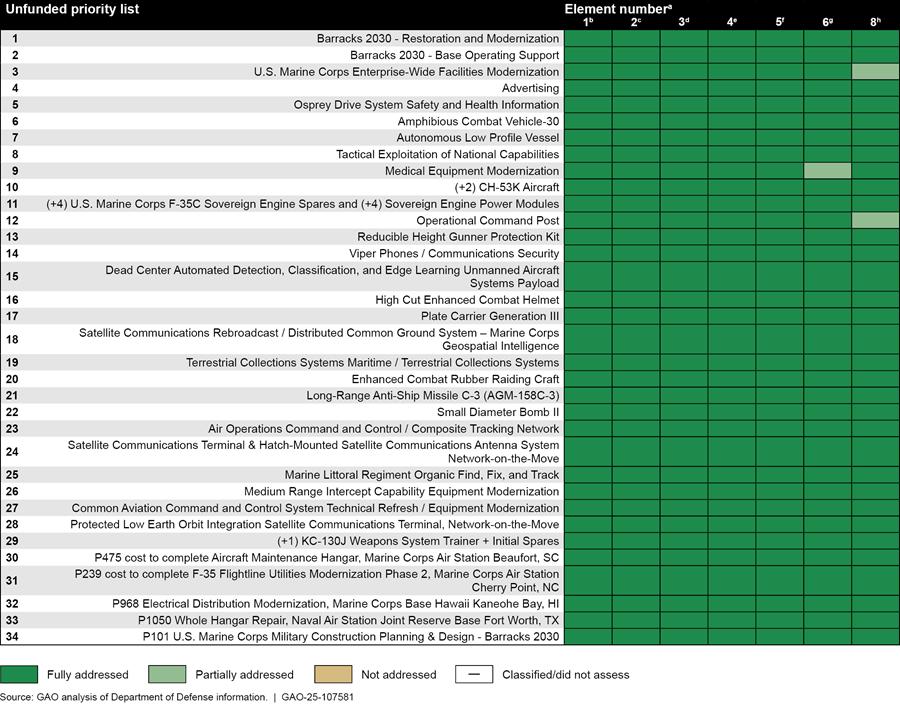
Task: Select the Small Diameter Bomb II row
Action: coord(497,412)
